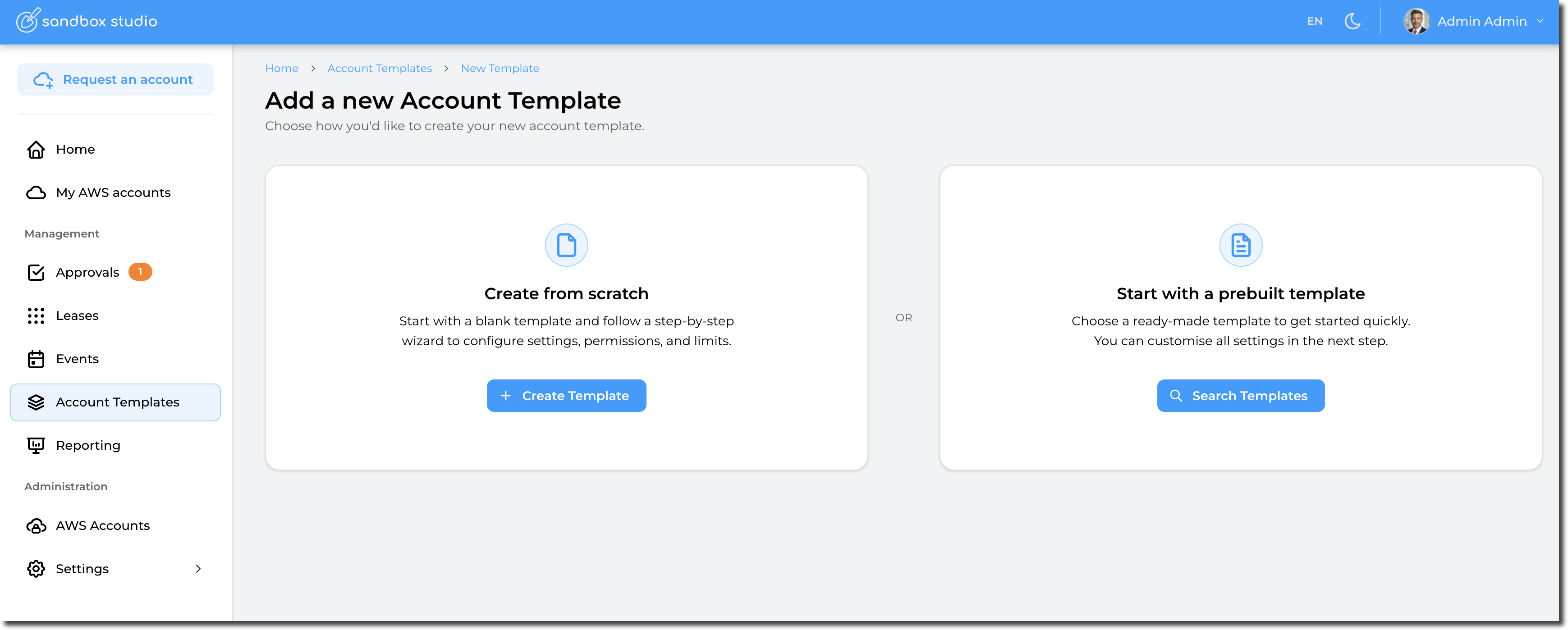The width and height of the screenshot is (1568, 630).
Task: Click the Search Templates button
Action: pos(1240,396)
